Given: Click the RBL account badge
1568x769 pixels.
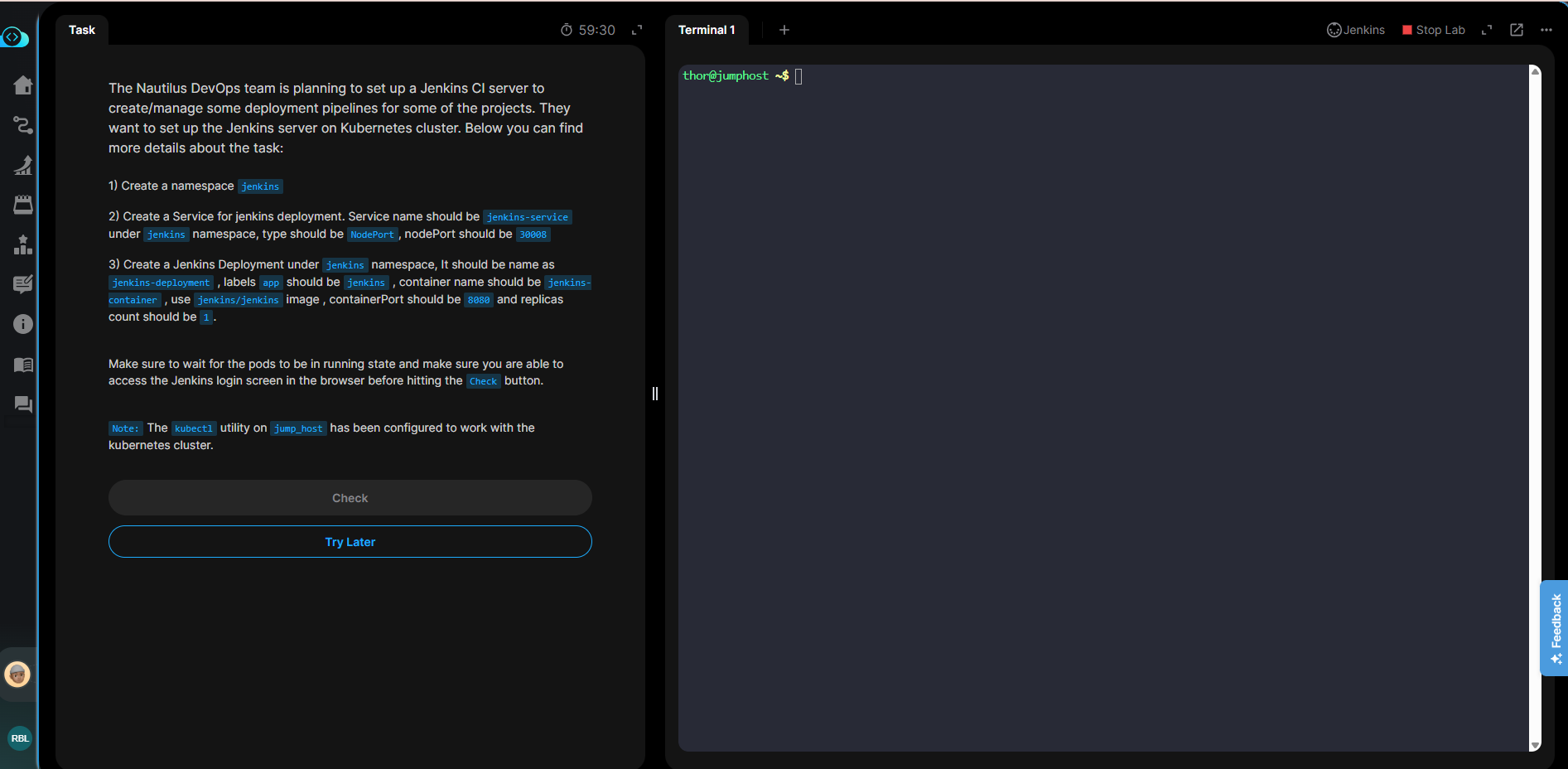Looking at the screenshot, I should pos(20,738).
